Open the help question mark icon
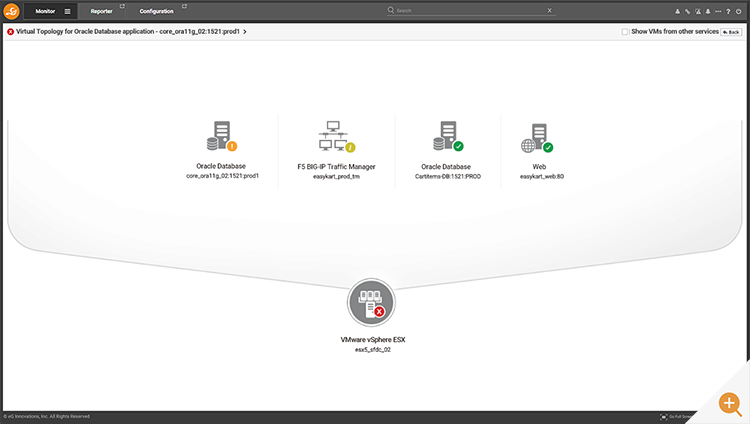Image resolution: width=750 pixels, height=424 pixels. (x=728, y=11)
